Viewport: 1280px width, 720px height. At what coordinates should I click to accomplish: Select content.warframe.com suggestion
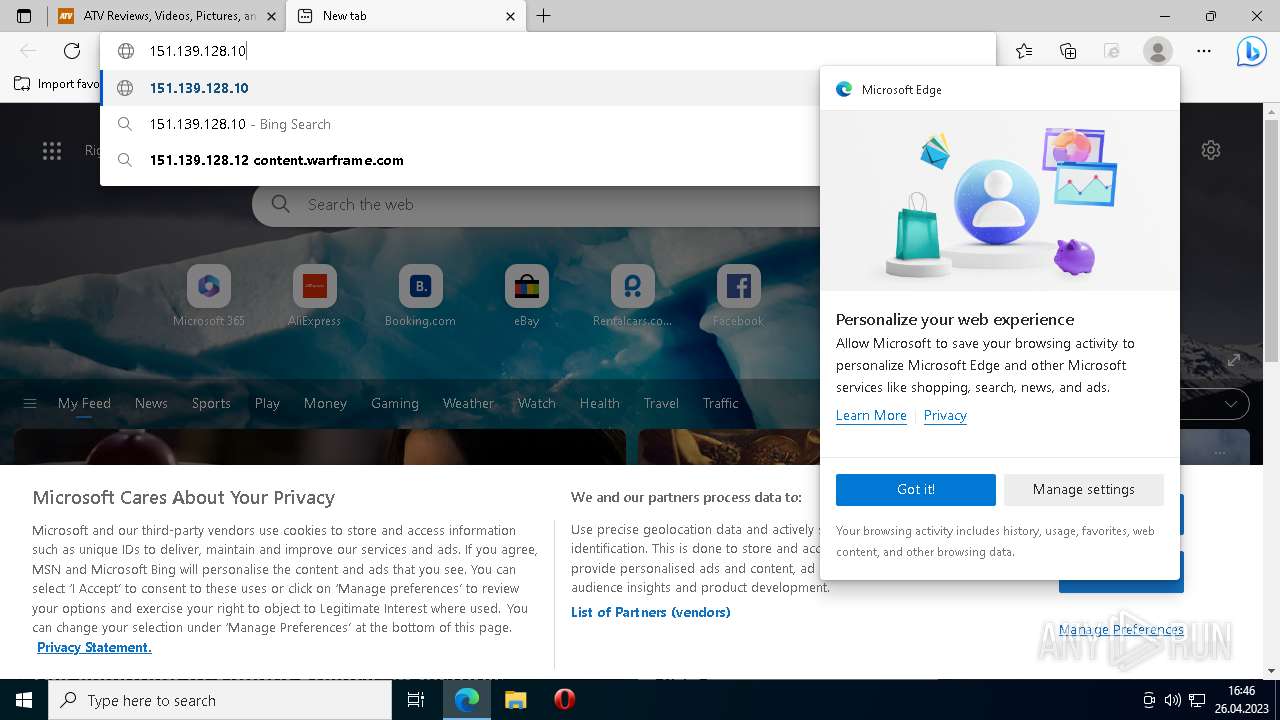tap(460, 160)
